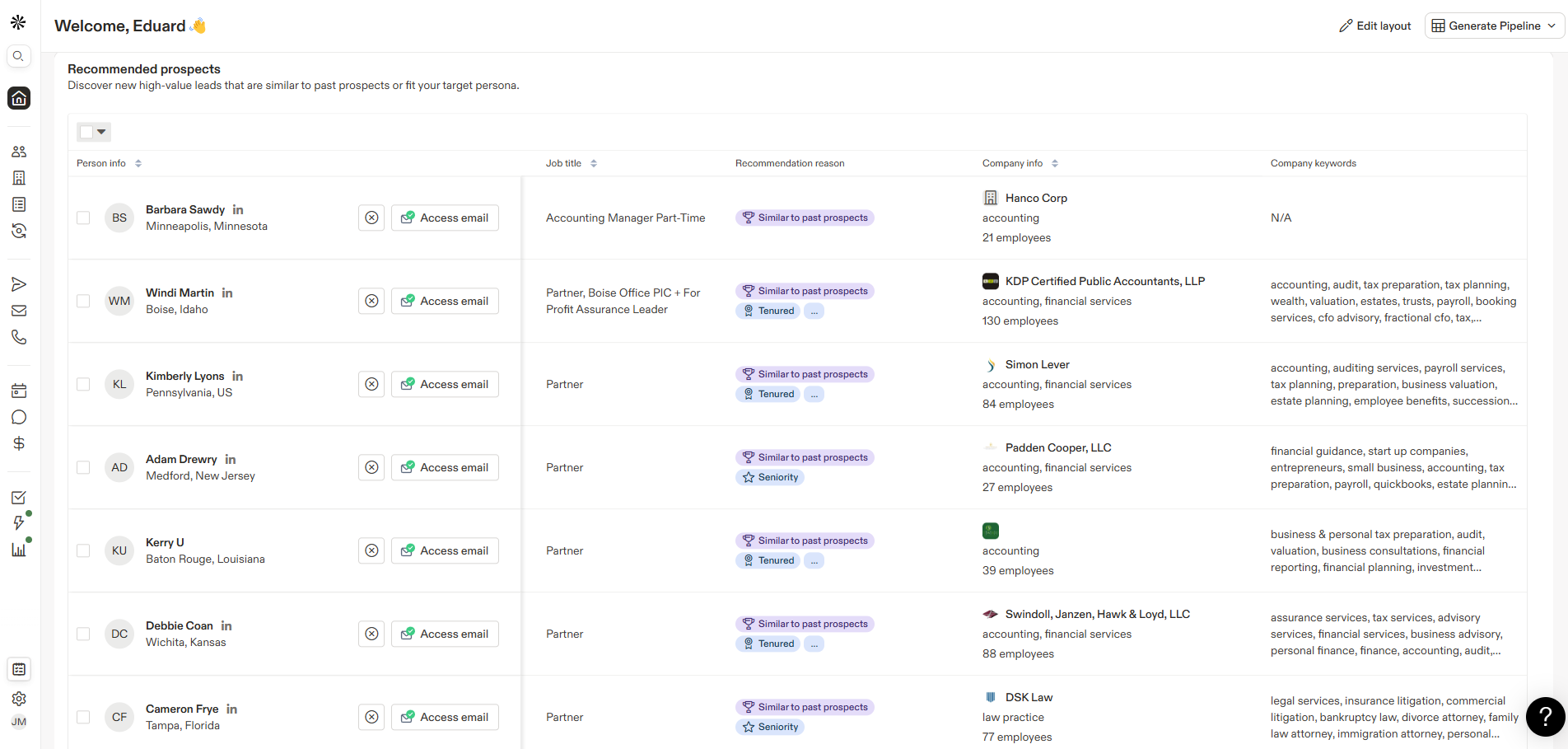
Task: Open the Deals dollar sign icon
Action: [x=19, y=443]
